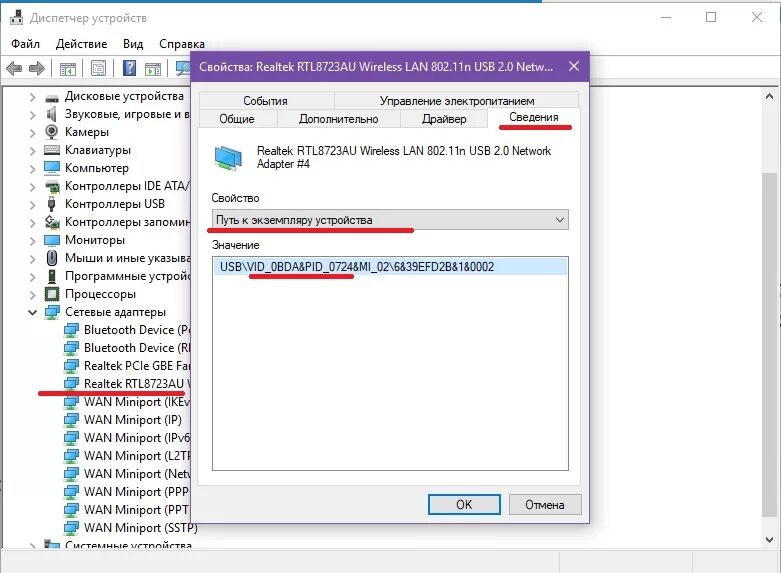This screenshot has height=573, width=781.
Task: Click the OK button
Action: (464, 505)
